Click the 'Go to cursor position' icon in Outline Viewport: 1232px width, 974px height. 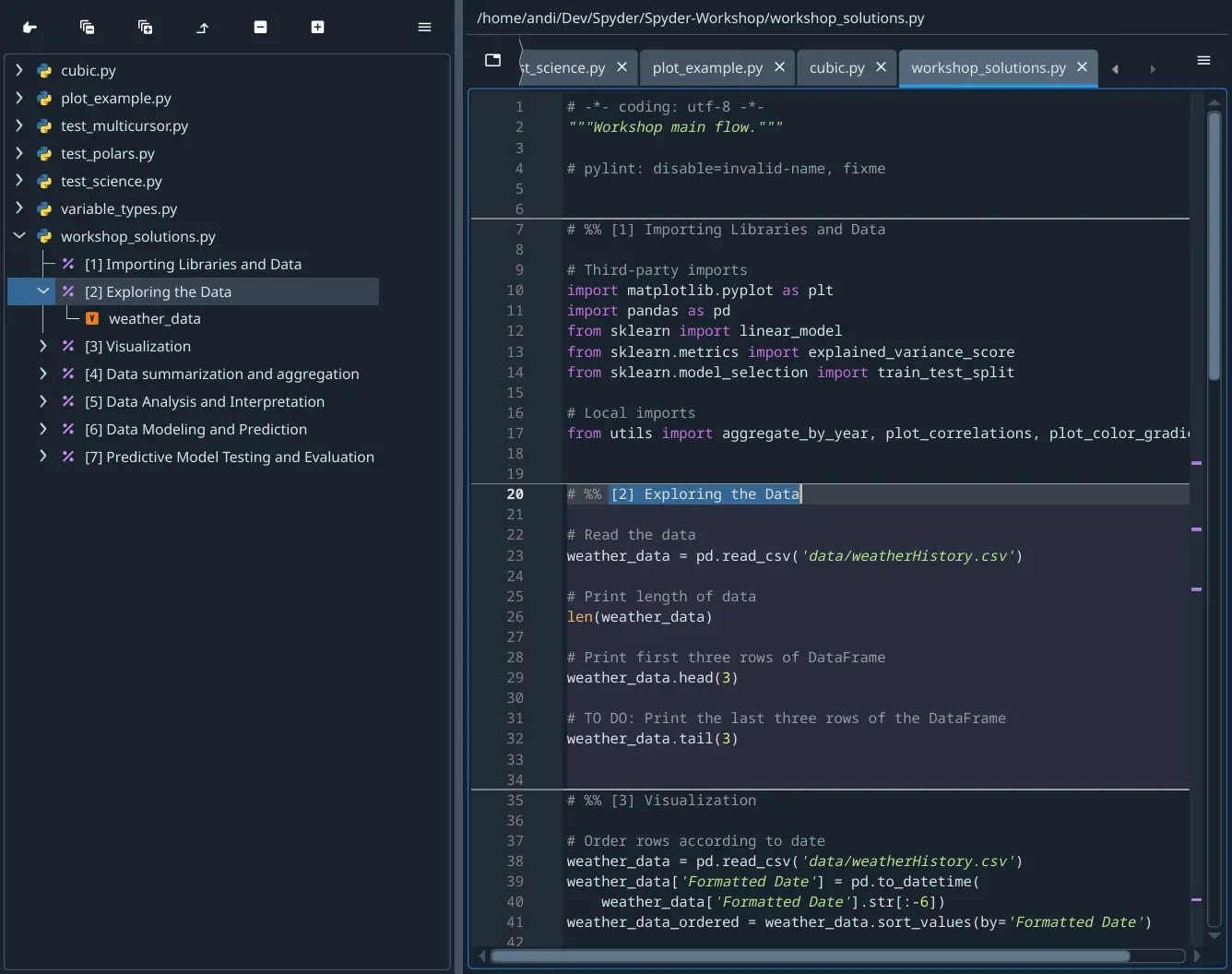tap(29, 27)
